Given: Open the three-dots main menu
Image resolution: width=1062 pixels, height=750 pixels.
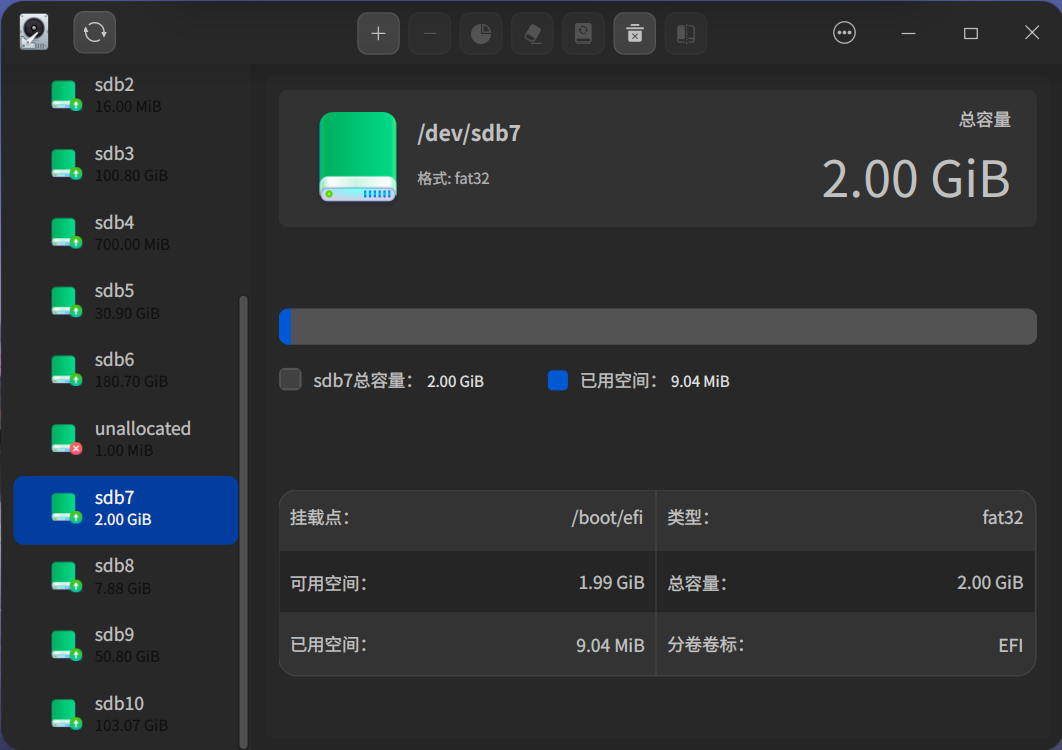Looking at the screenshot, I should pos(844,33).
